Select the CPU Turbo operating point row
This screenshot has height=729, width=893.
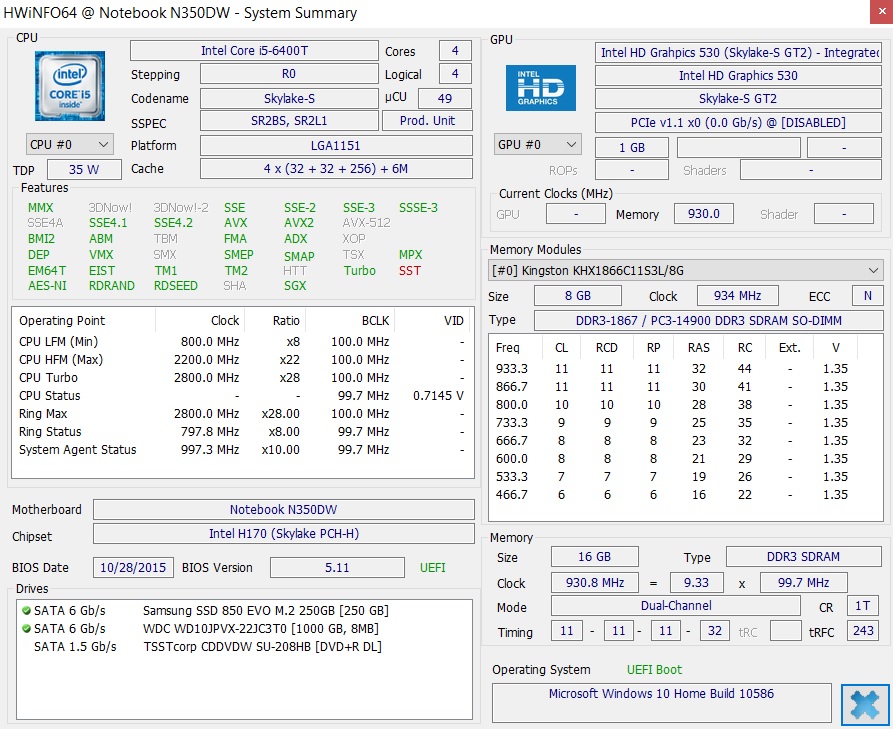click(x=240, y=378)
